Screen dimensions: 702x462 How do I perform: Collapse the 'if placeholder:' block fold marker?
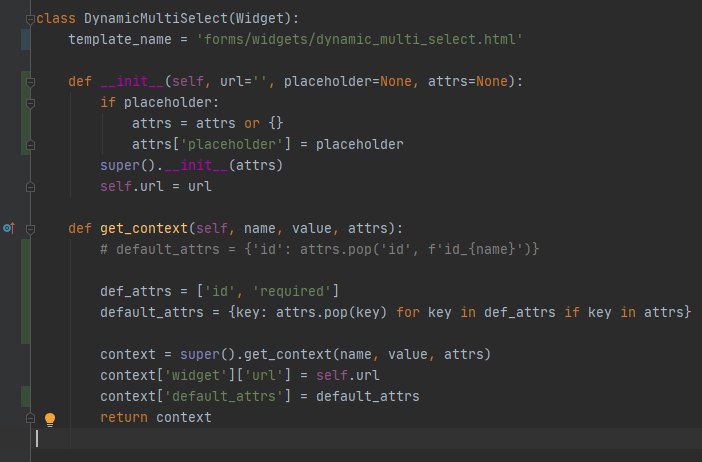pos(30,103)
